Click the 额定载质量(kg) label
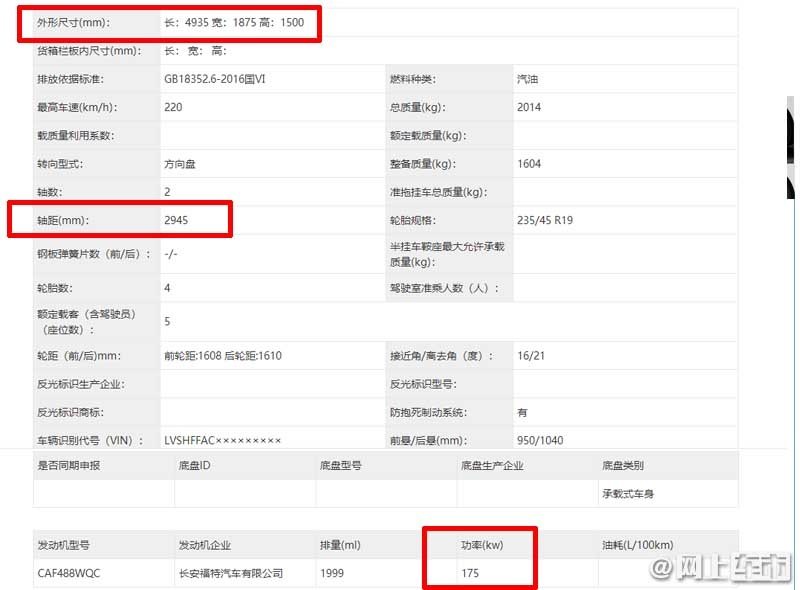The image size is (800, 590). click(429, 136)
